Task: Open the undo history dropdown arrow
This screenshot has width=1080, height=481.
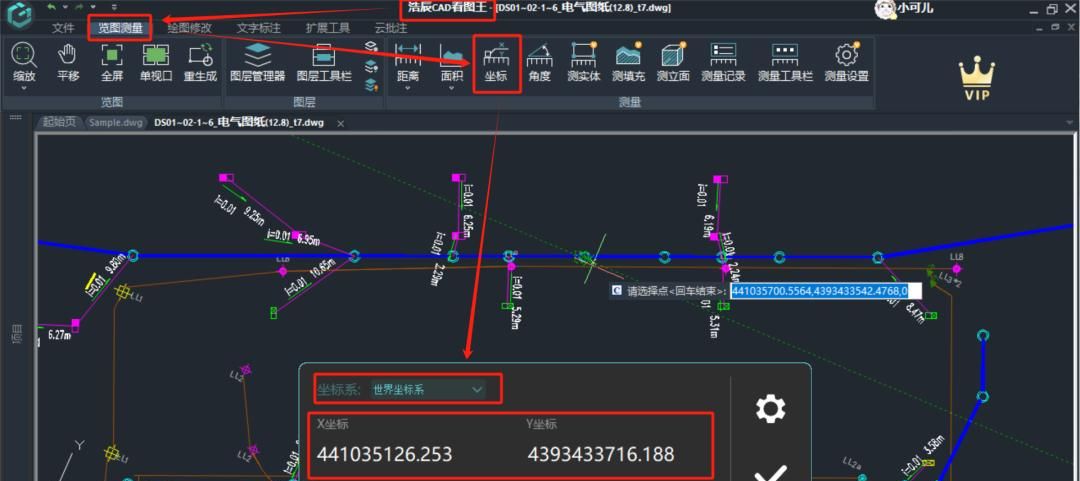Action: 65,7
